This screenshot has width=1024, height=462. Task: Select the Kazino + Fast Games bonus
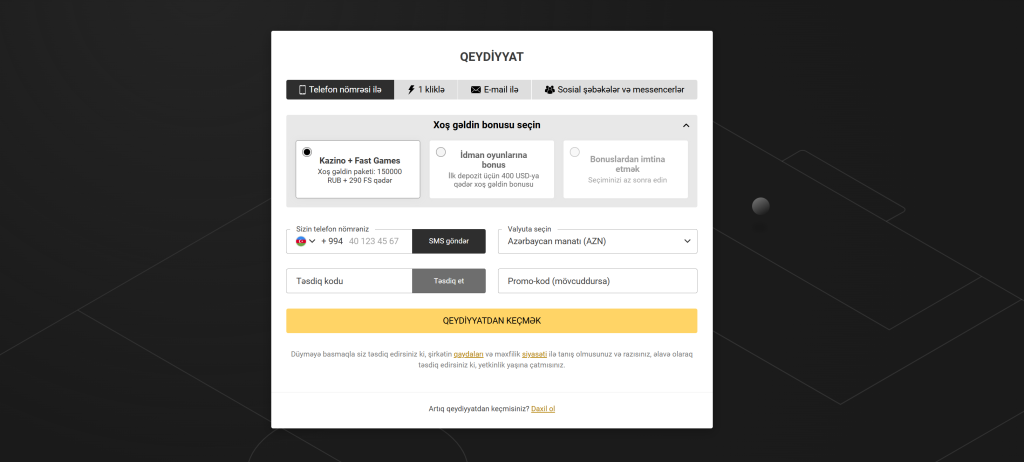click(358, 169)
